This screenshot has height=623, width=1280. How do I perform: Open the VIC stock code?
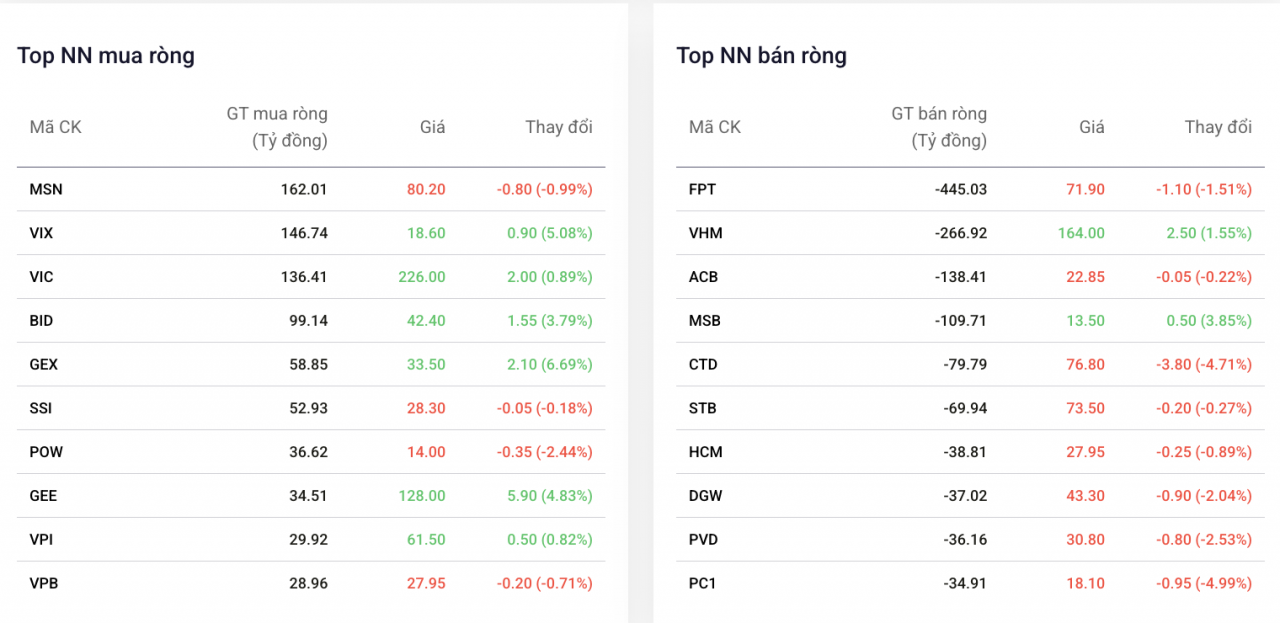point(41,277)
